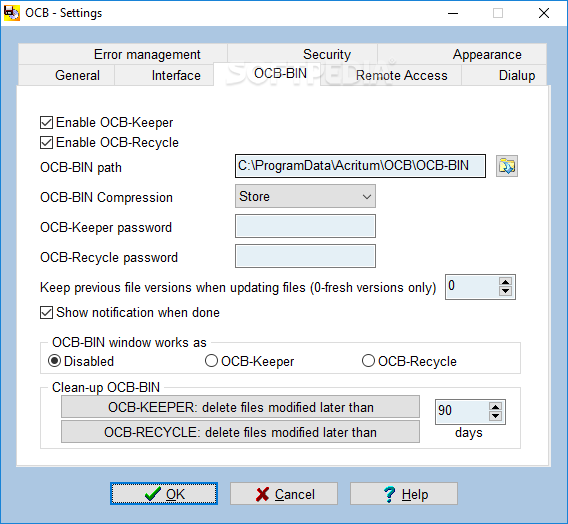Minimize the OCB Settings window

453,13
